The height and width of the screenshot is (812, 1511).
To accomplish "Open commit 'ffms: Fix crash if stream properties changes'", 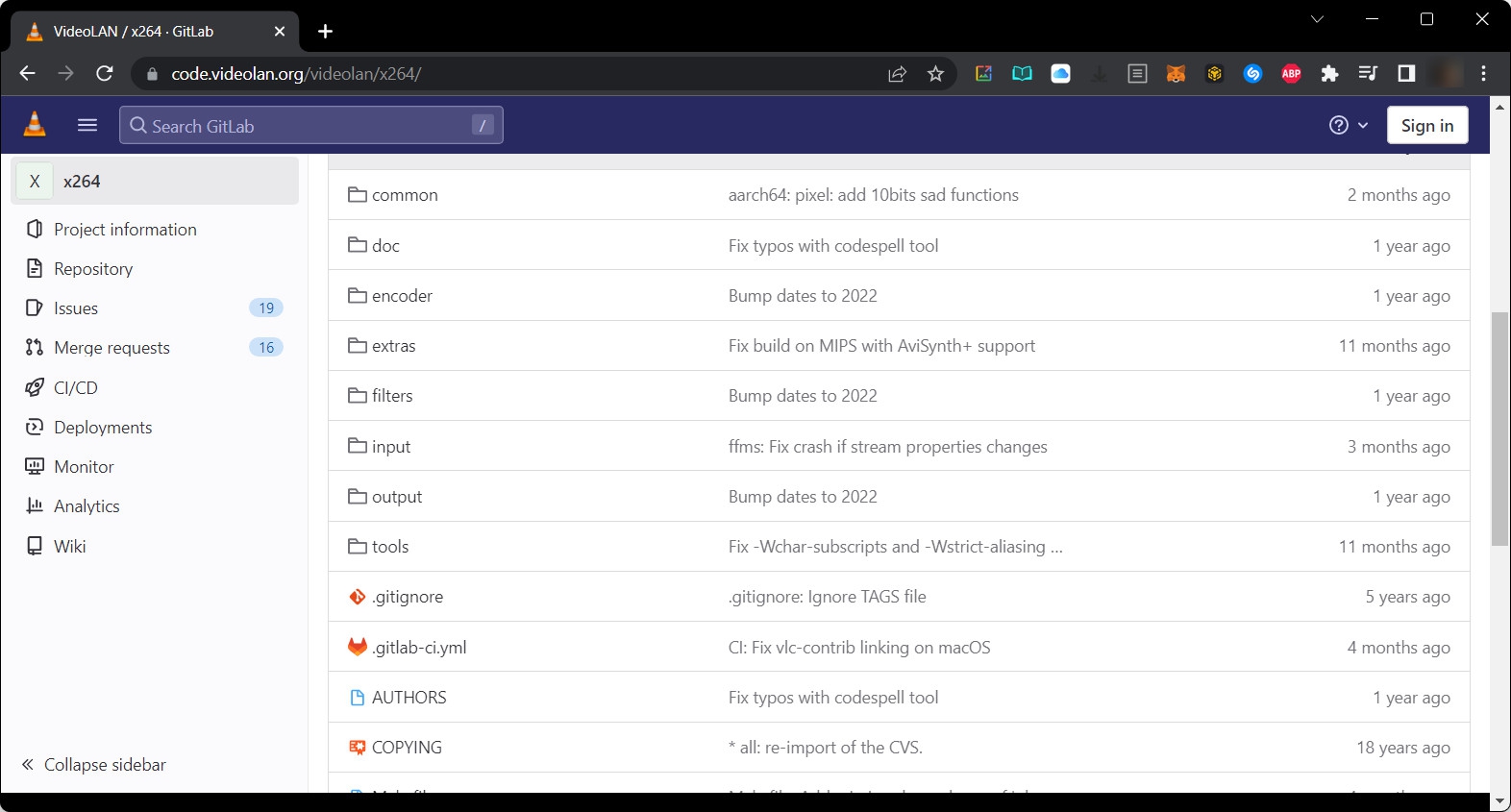I will pyautogui.click(x=888, y=447).
